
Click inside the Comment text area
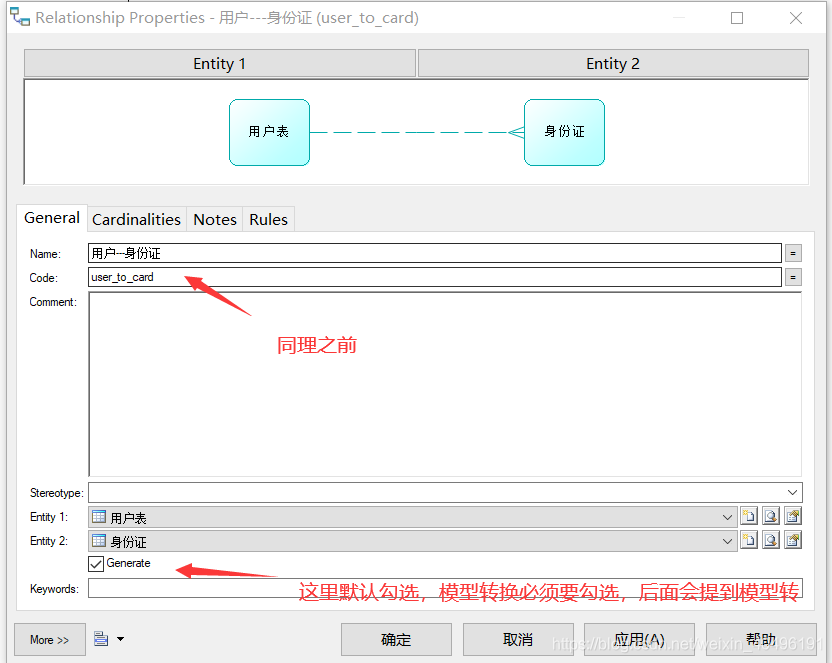pyautogui.click(x=445, y=384)
